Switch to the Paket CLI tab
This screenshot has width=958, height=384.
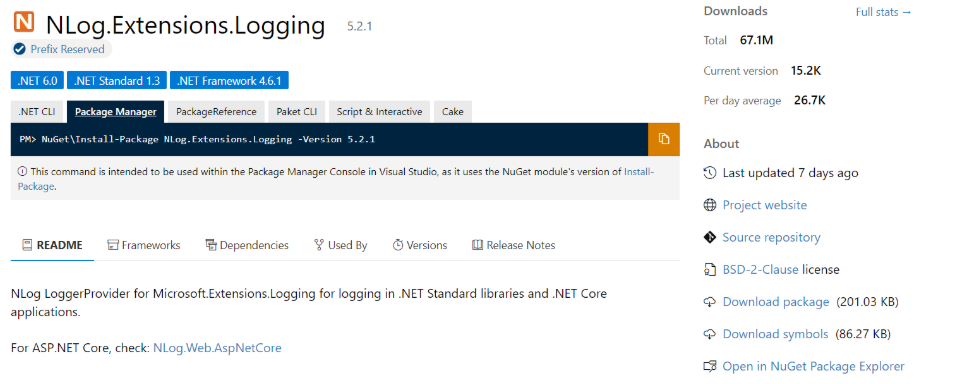point(297,112)
